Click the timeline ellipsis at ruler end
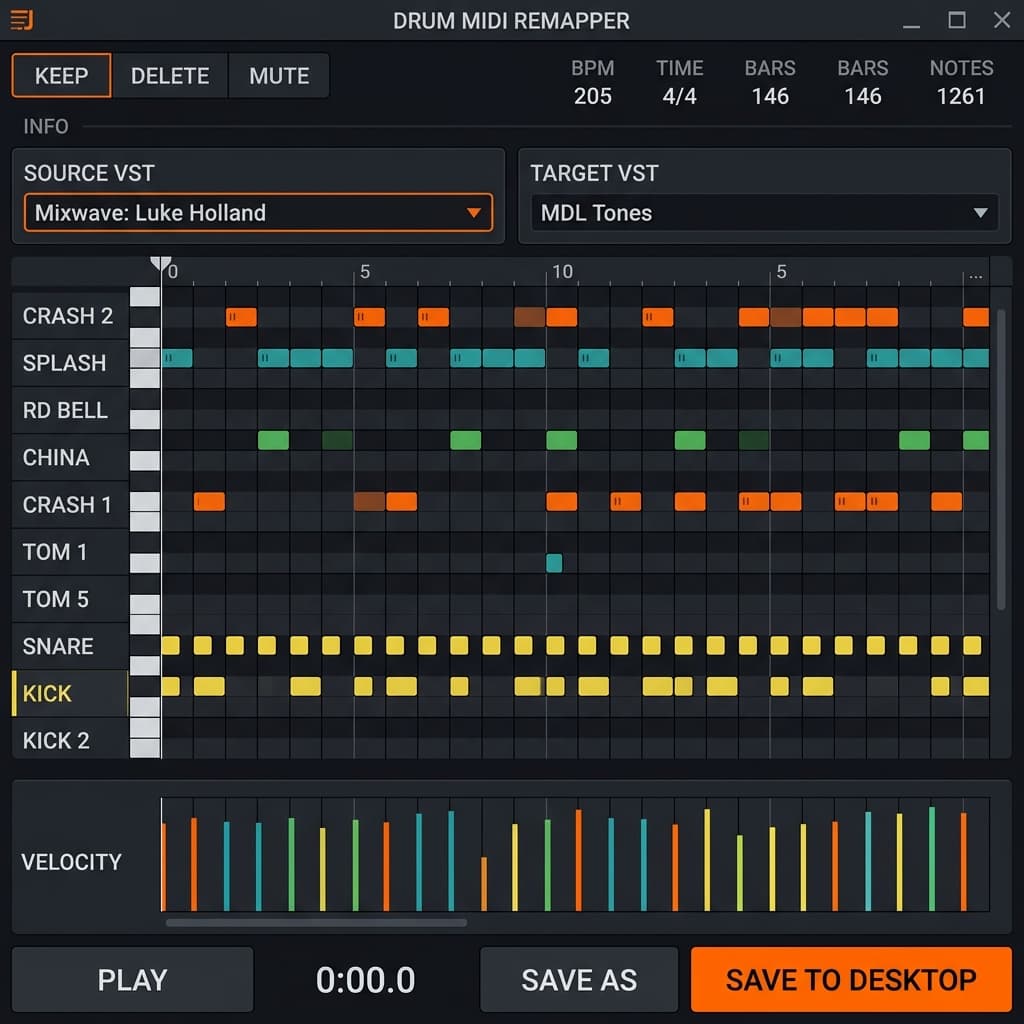 [976, 276]
